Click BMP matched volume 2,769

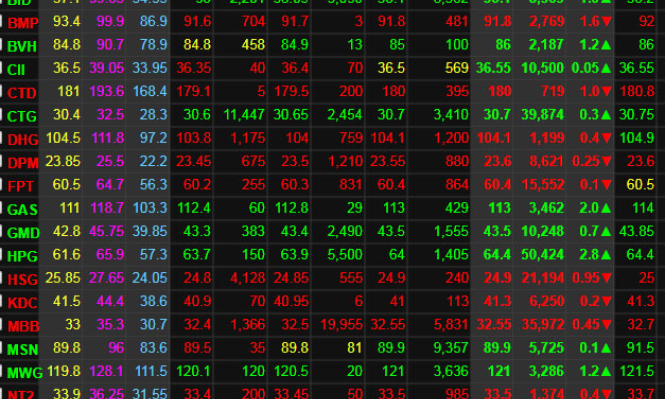click(547, 21)
